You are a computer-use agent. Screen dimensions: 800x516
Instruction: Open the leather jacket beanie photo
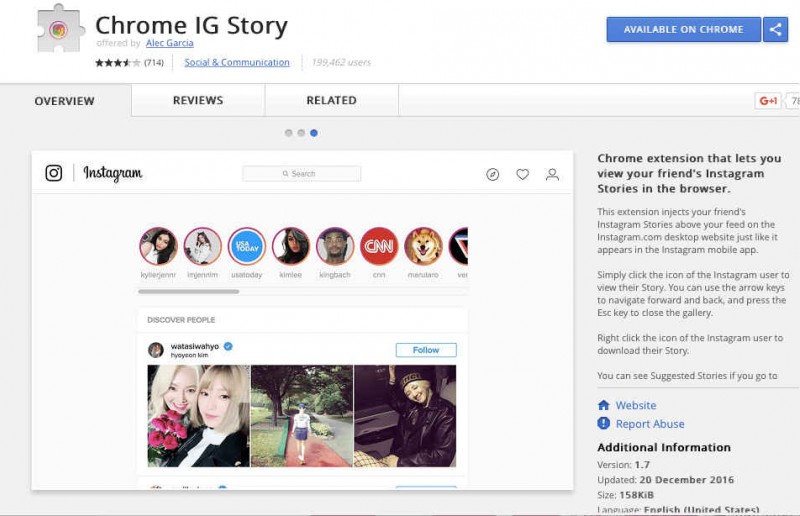(x=405, y=416)
